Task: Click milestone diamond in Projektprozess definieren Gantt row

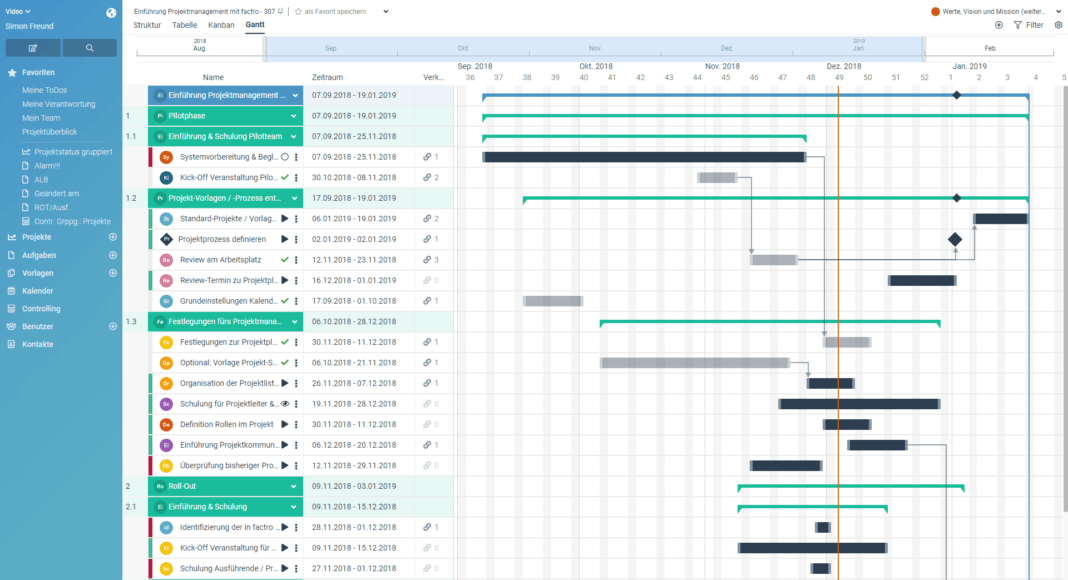Action: coord(955,240)
